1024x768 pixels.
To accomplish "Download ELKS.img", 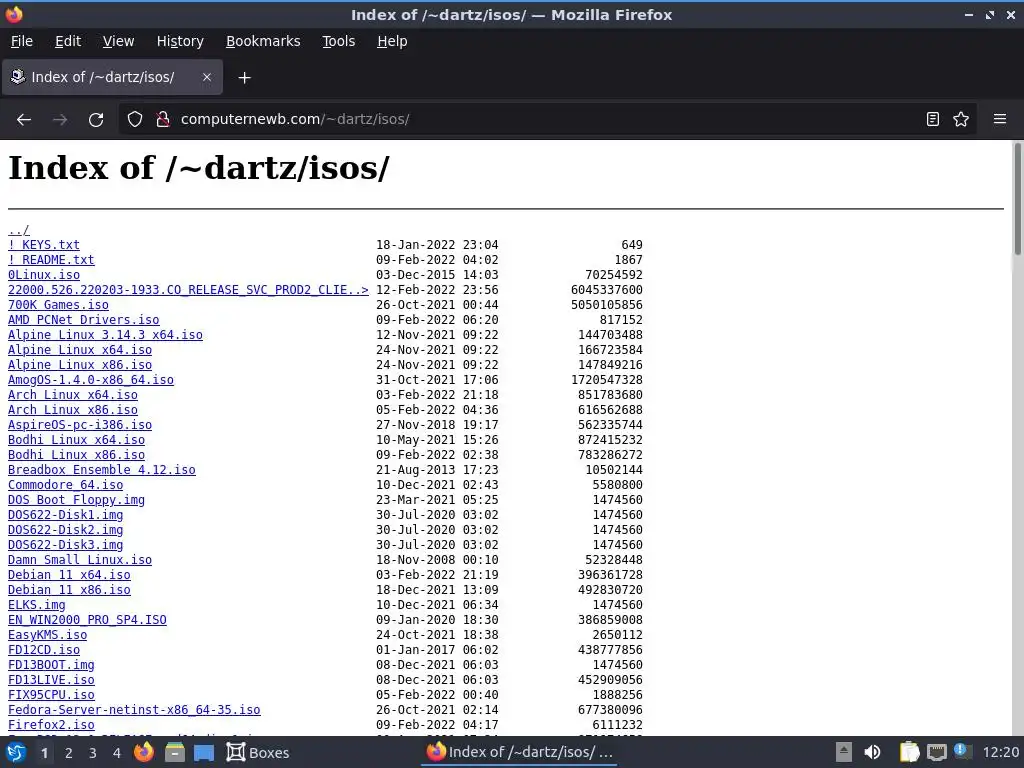I will point(37,605).
